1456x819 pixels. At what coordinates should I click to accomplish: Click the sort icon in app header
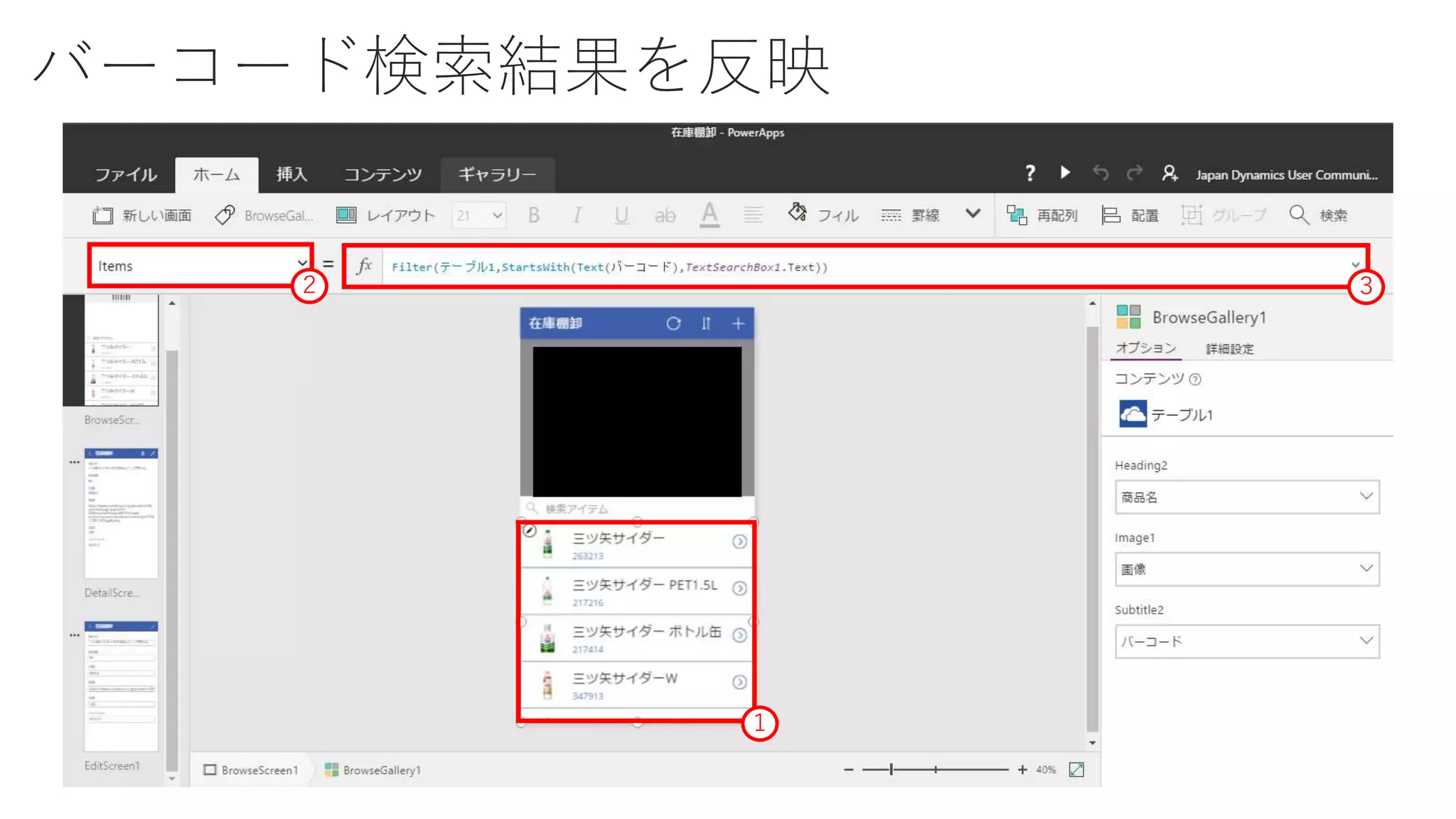point(706,323)
